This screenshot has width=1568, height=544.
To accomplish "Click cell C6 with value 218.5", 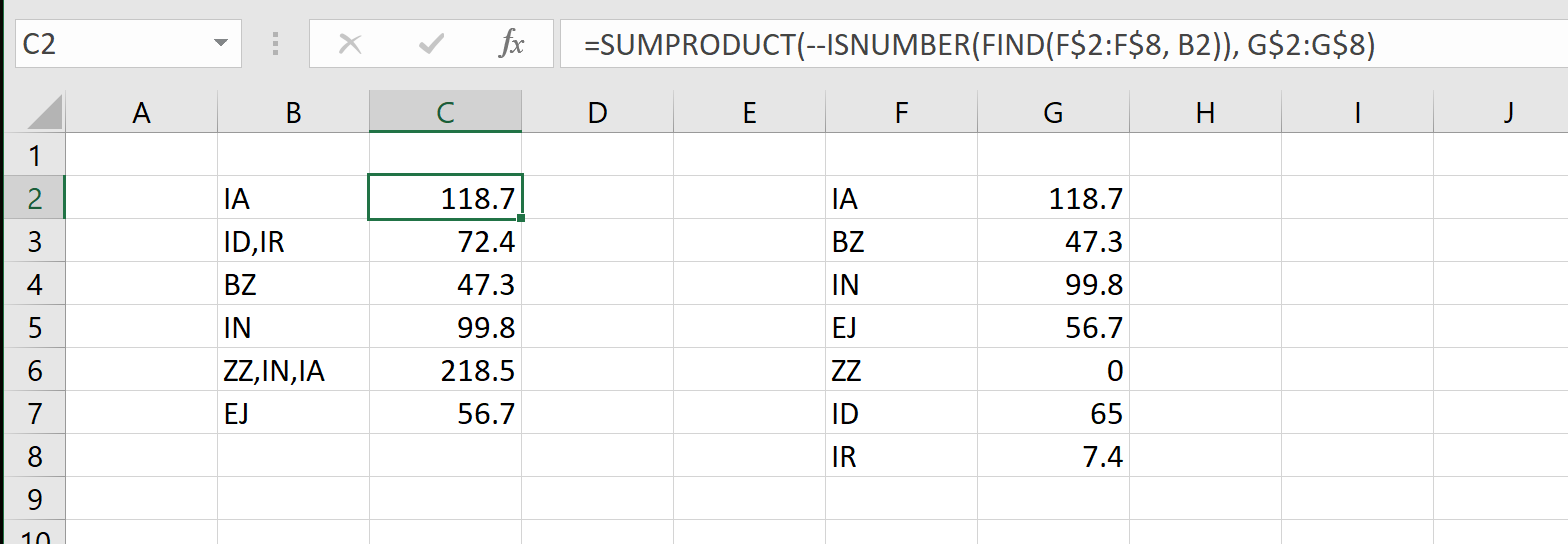I will 445,371.
